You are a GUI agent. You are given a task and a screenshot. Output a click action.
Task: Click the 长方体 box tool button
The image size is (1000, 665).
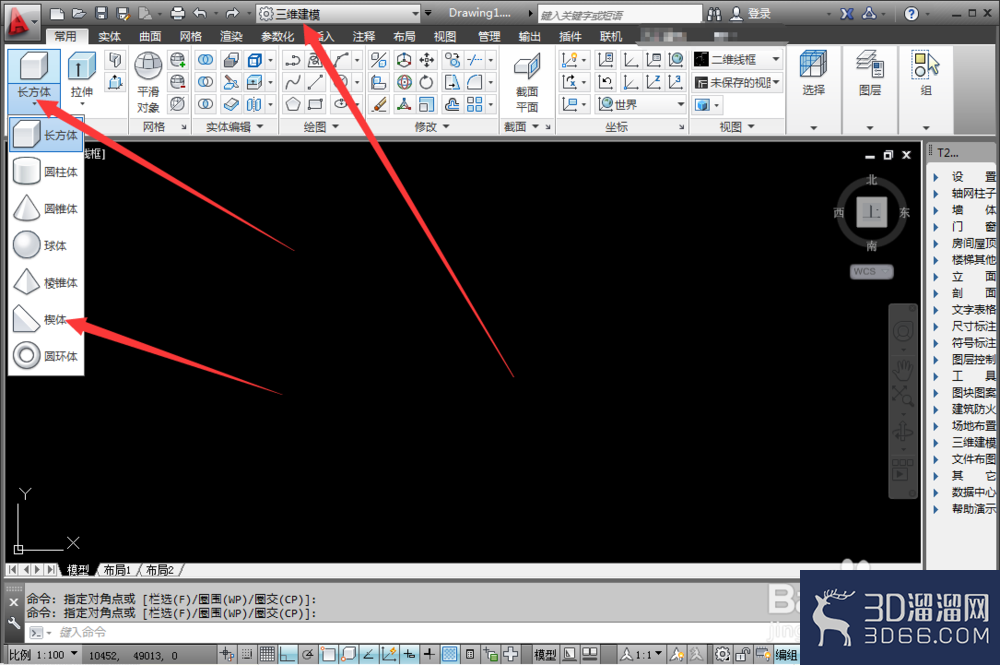(x=34, y=66)
